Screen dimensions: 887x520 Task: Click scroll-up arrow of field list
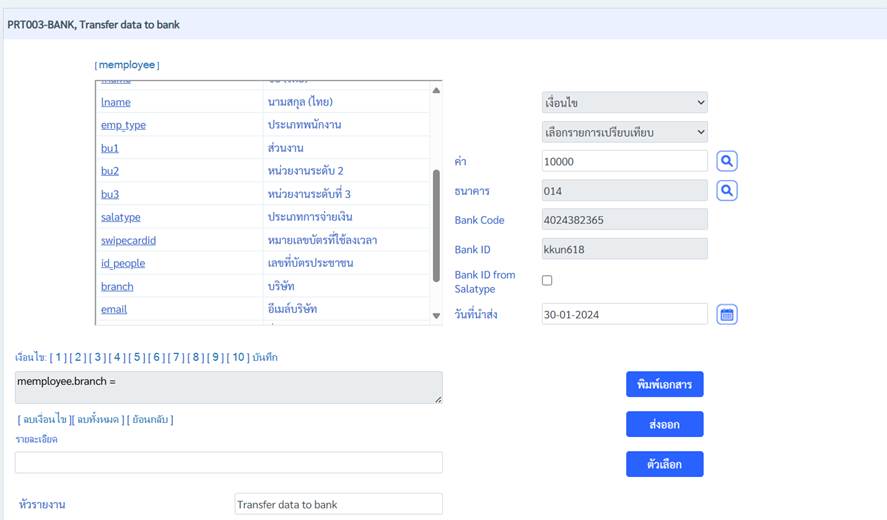pos(436,90)
